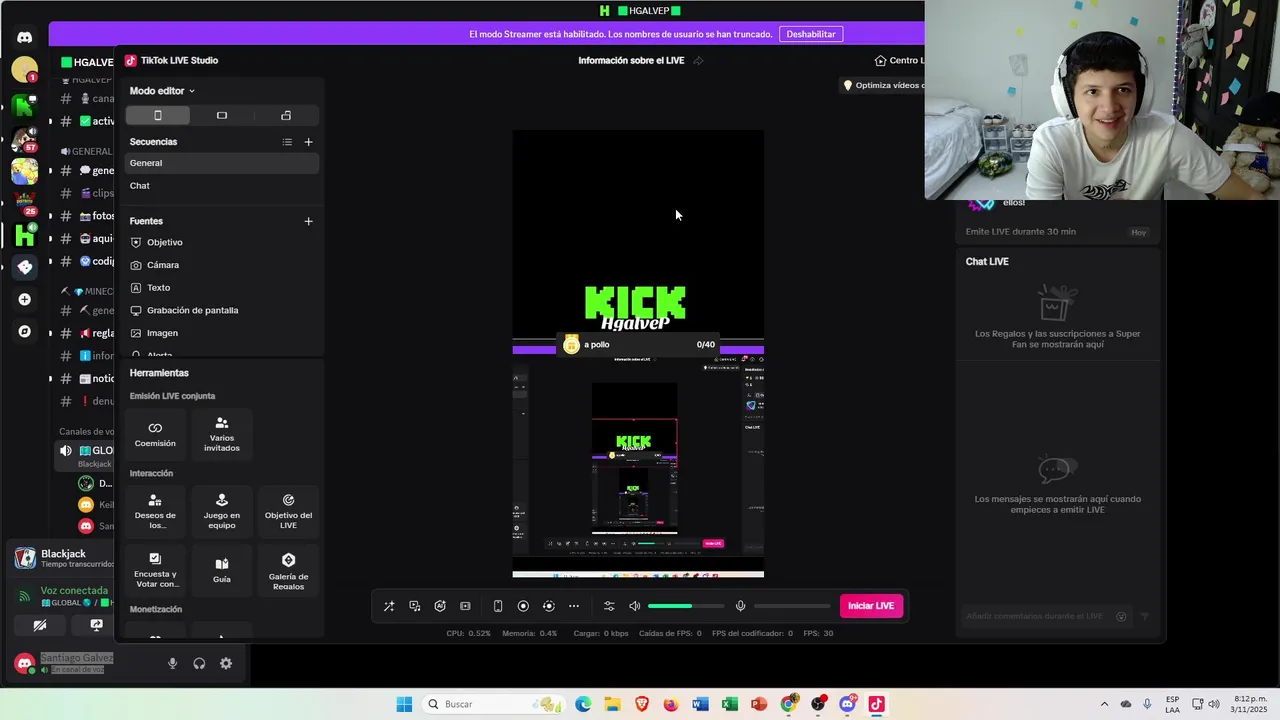Open the Objetivo del LIVE tool
This screenshot has width=1280, height=720.
click(x=288, y=511)
